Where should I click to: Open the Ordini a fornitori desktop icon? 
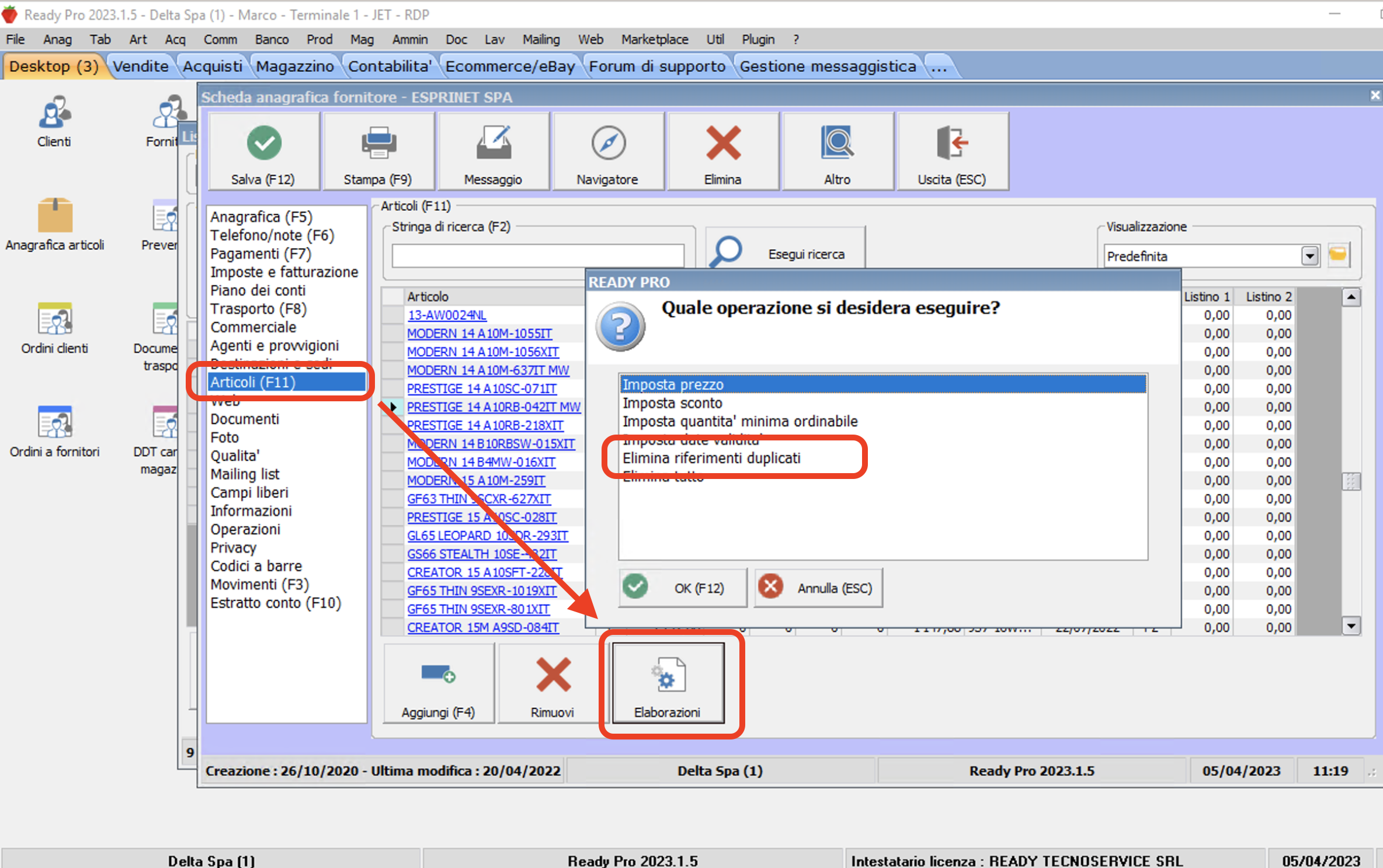[54, 432]
